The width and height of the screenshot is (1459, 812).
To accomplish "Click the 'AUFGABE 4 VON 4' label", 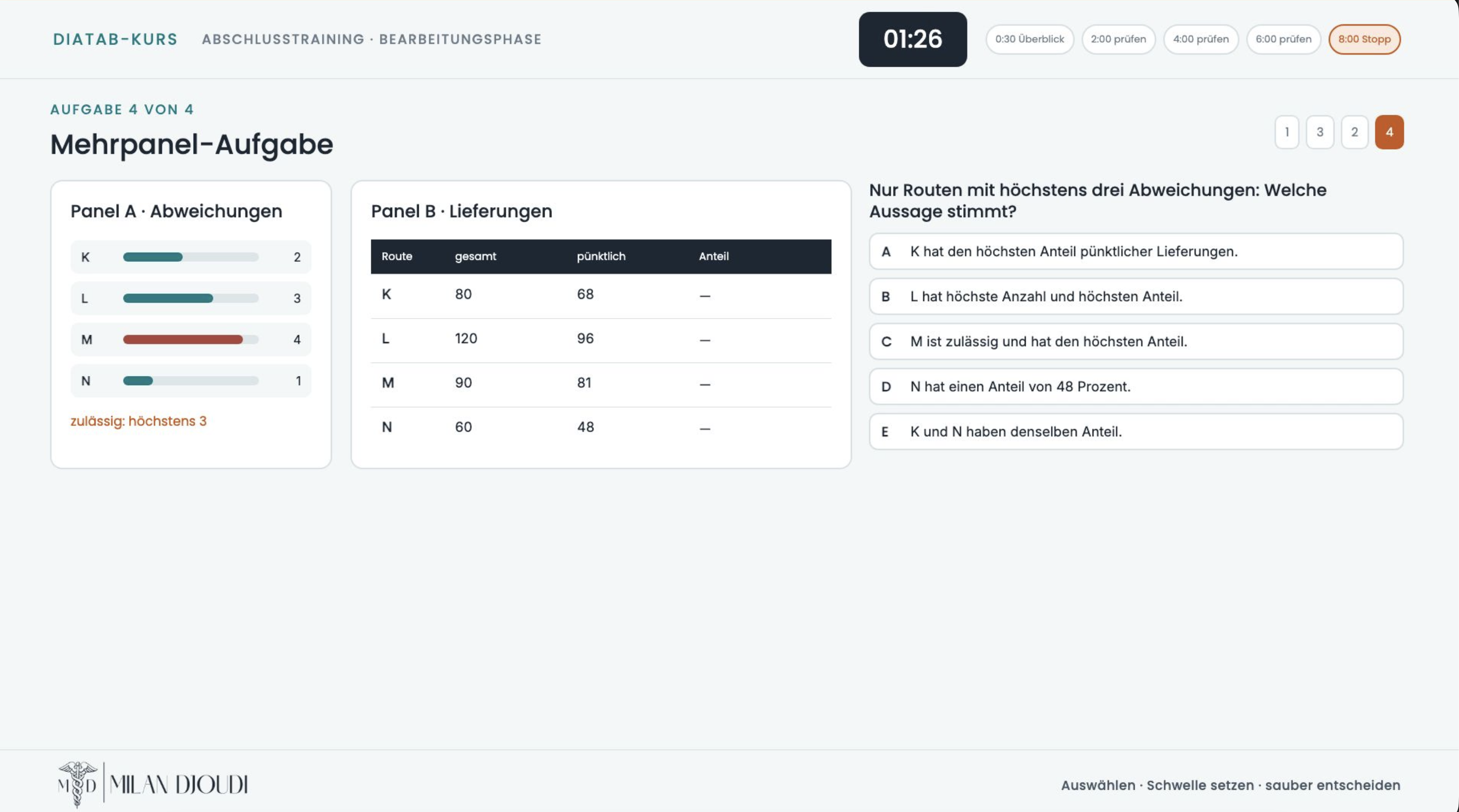I will click(122, 109).
